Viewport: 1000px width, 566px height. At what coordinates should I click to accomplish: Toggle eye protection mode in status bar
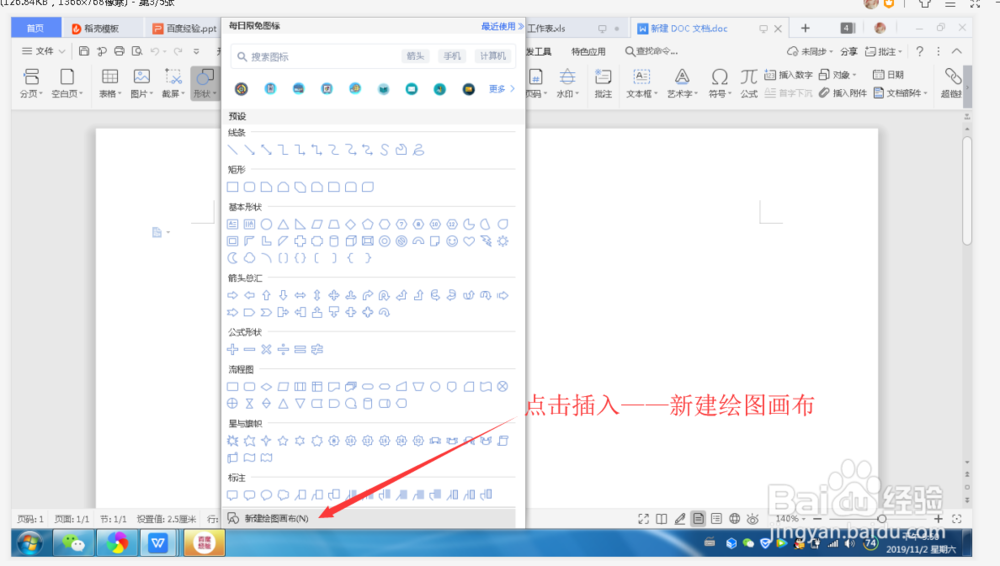(753, 519)
